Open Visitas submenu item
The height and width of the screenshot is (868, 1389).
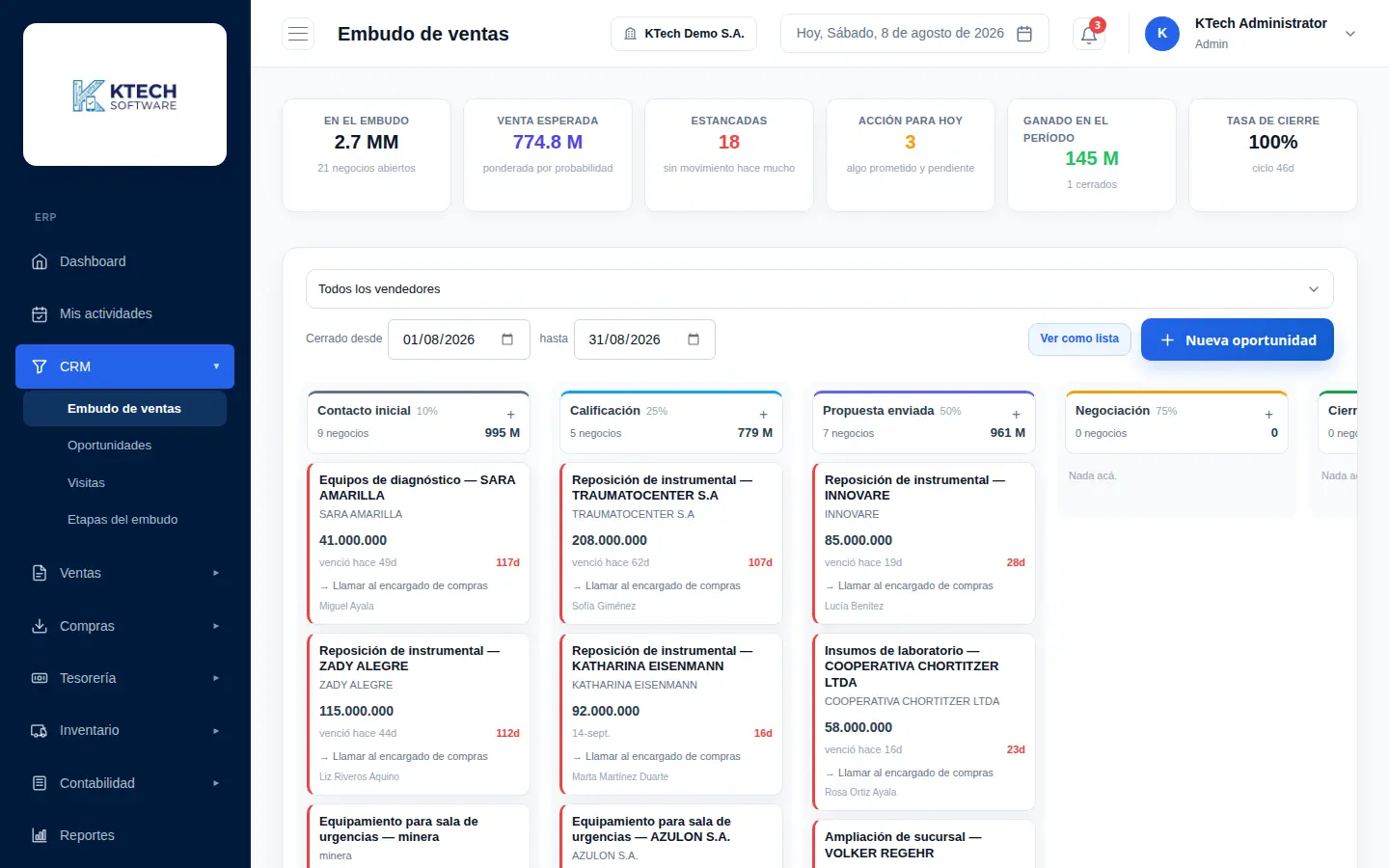point(124,482)
